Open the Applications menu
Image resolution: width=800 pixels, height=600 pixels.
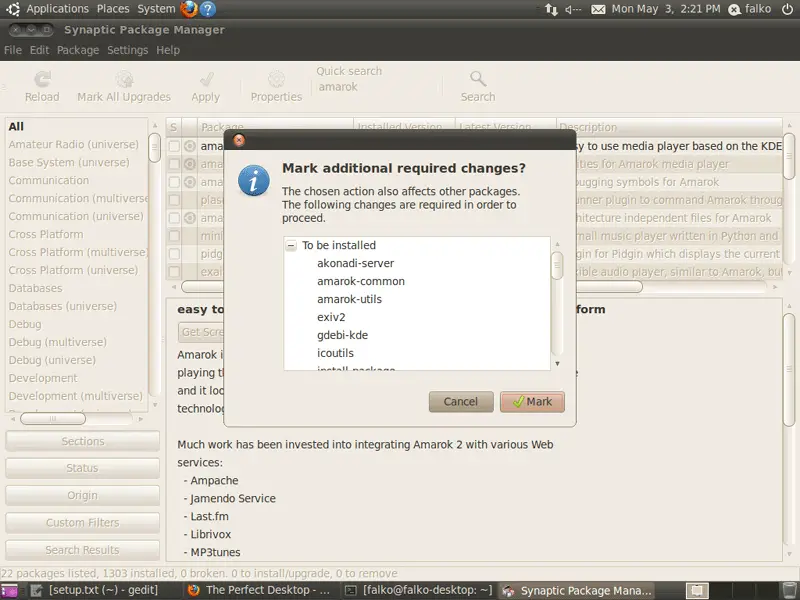[x=57, y=9]
